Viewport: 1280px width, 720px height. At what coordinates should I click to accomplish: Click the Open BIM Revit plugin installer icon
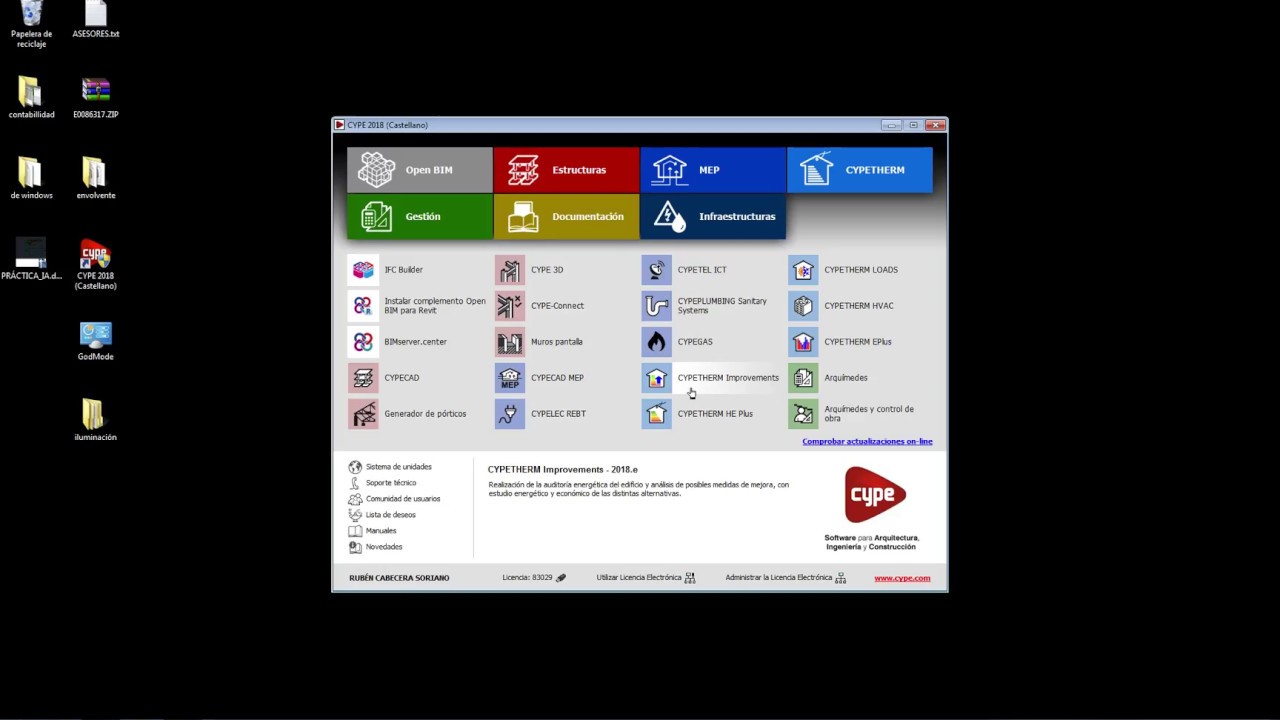click(363, 306)
